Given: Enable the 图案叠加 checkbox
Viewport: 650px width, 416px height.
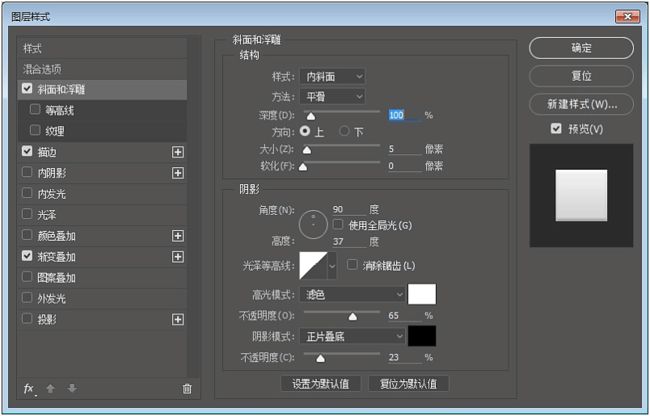Looking at the screenshot, I should coord(27,277).
